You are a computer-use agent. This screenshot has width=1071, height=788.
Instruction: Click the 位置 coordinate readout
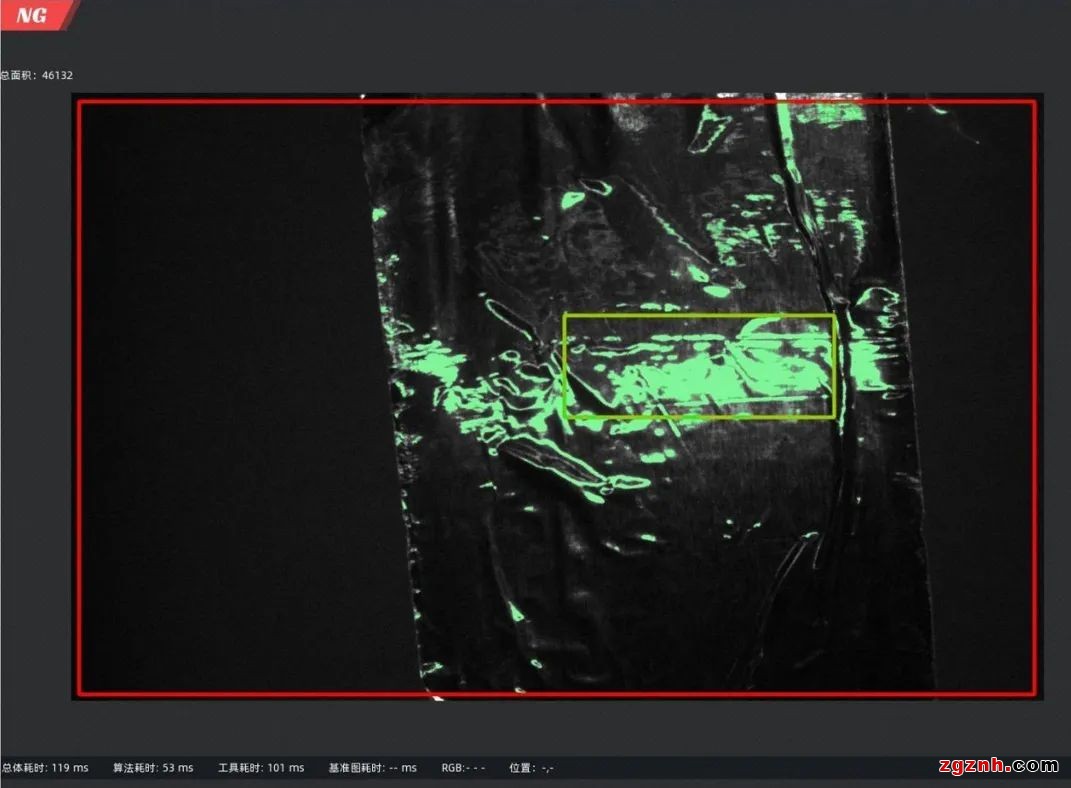(531, 768)
